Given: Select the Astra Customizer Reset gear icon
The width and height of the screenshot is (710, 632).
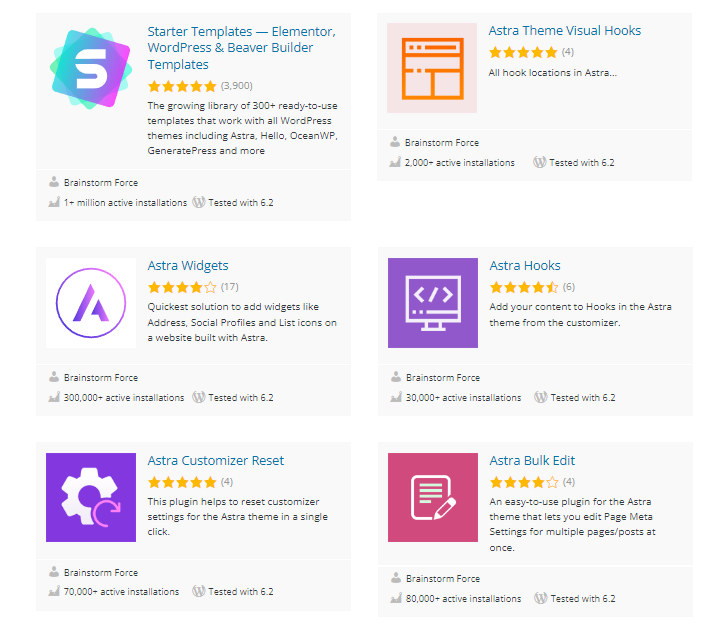Looking at the screenshot, I should (x=91, y=497).
